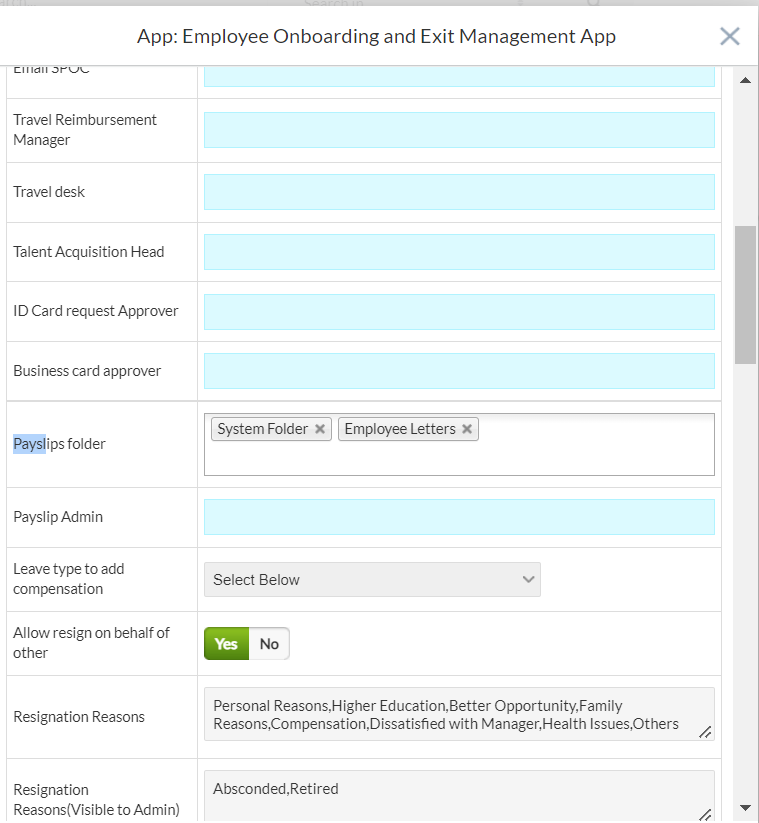Click the Travel Reimbursement Manager label
Viewport: 759px width, 823px height.
[x=85, y=130]
